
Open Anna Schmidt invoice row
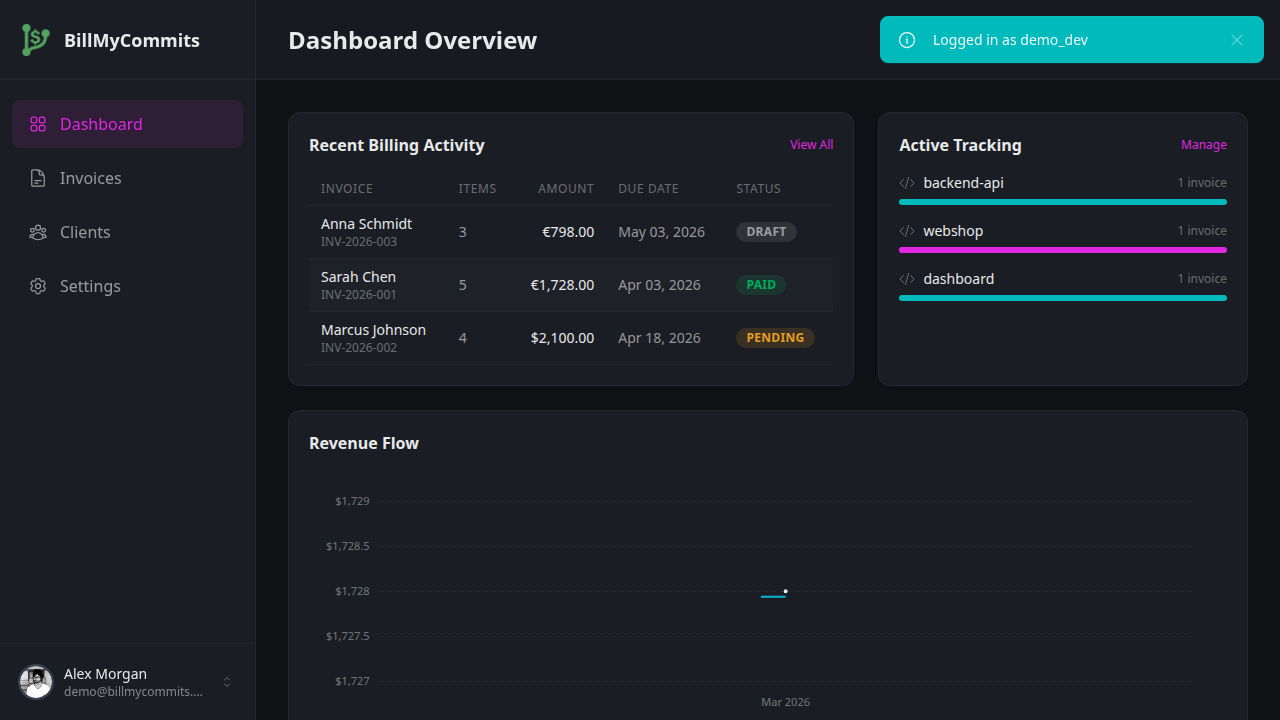point(570,232)
